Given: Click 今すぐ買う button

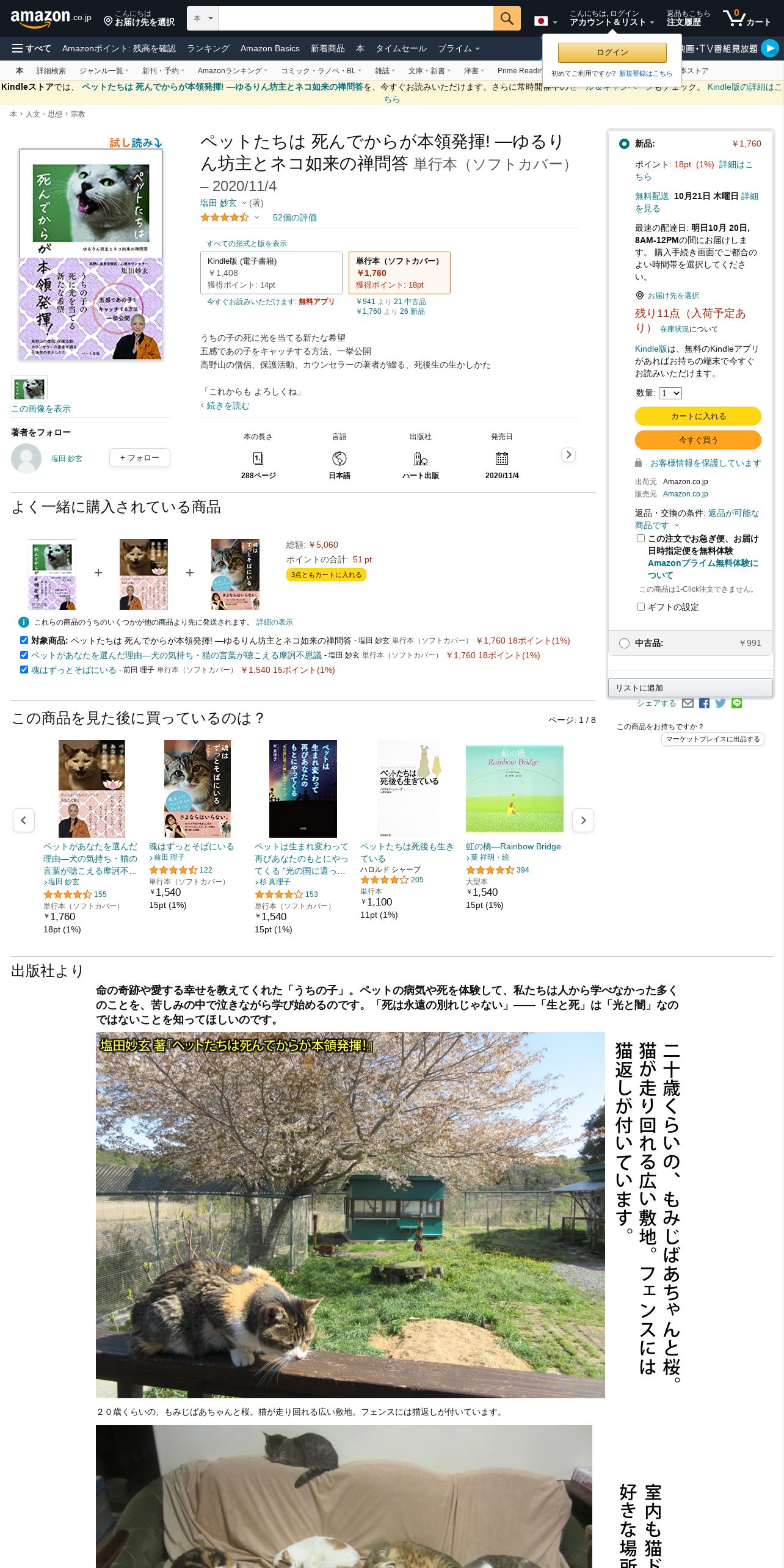Looking at the screenshot, I should click(x=698, y=440).
